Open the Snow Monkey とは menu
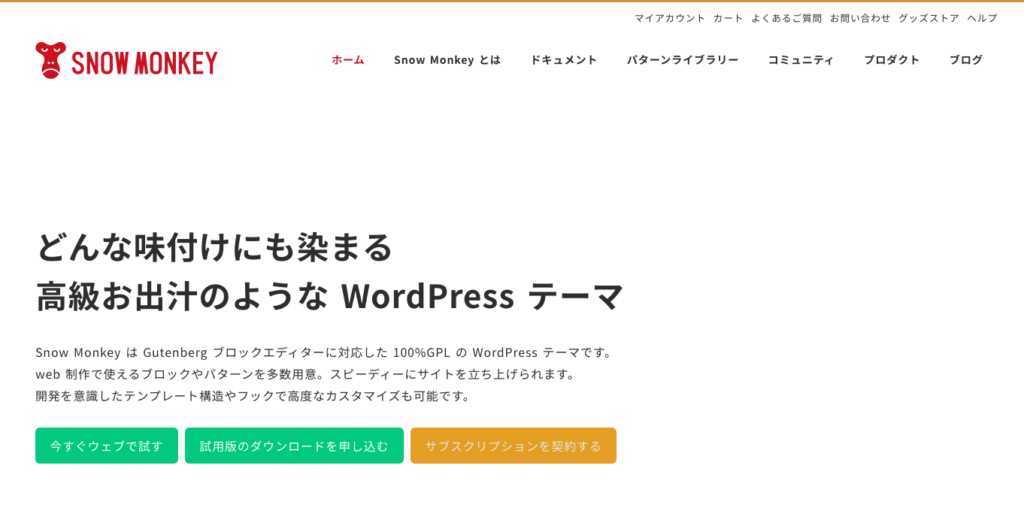This screenshot has height=532, width=1024. tap(447, 60)
